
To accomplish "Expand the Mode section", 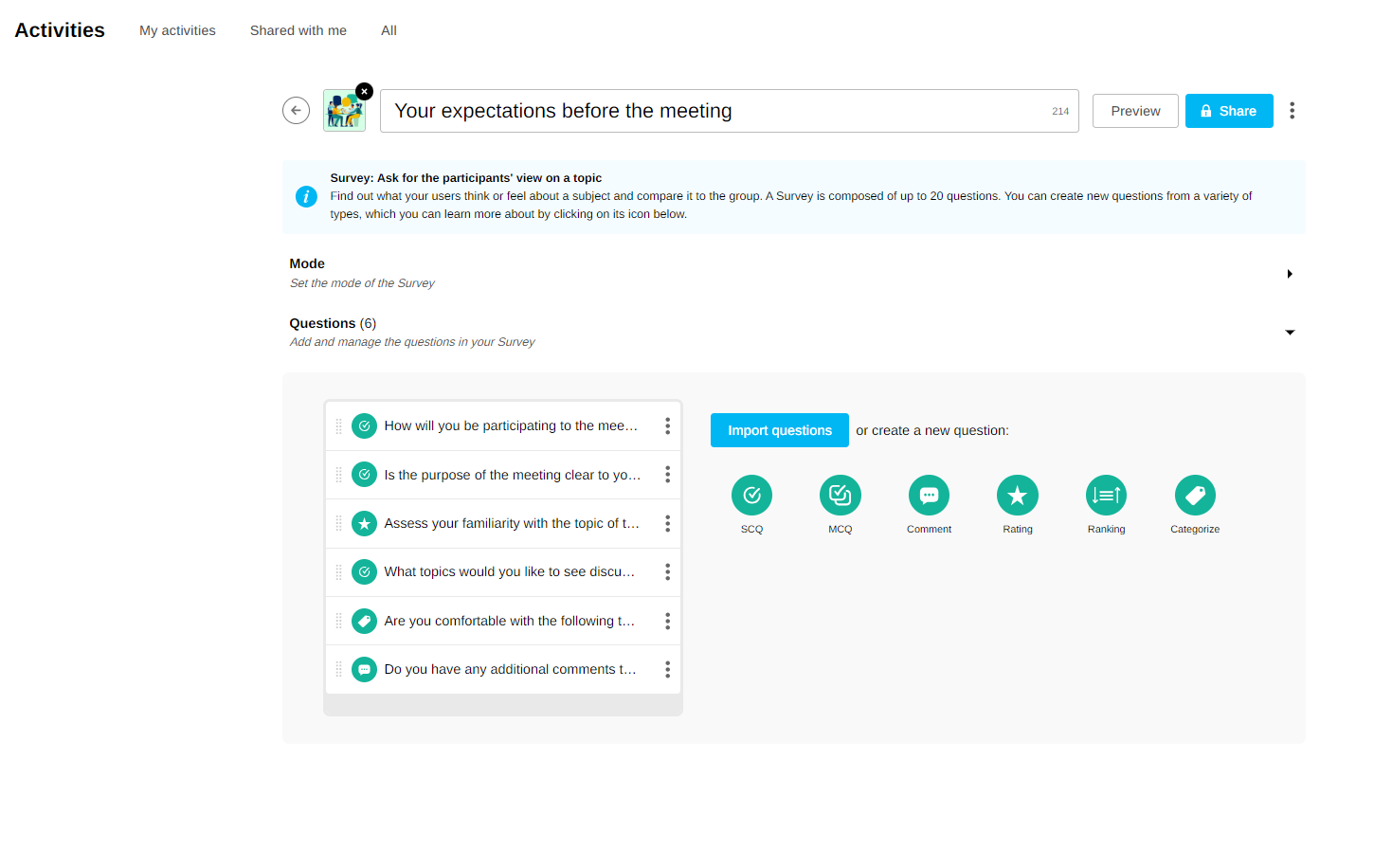I will tap(1289, 274).
